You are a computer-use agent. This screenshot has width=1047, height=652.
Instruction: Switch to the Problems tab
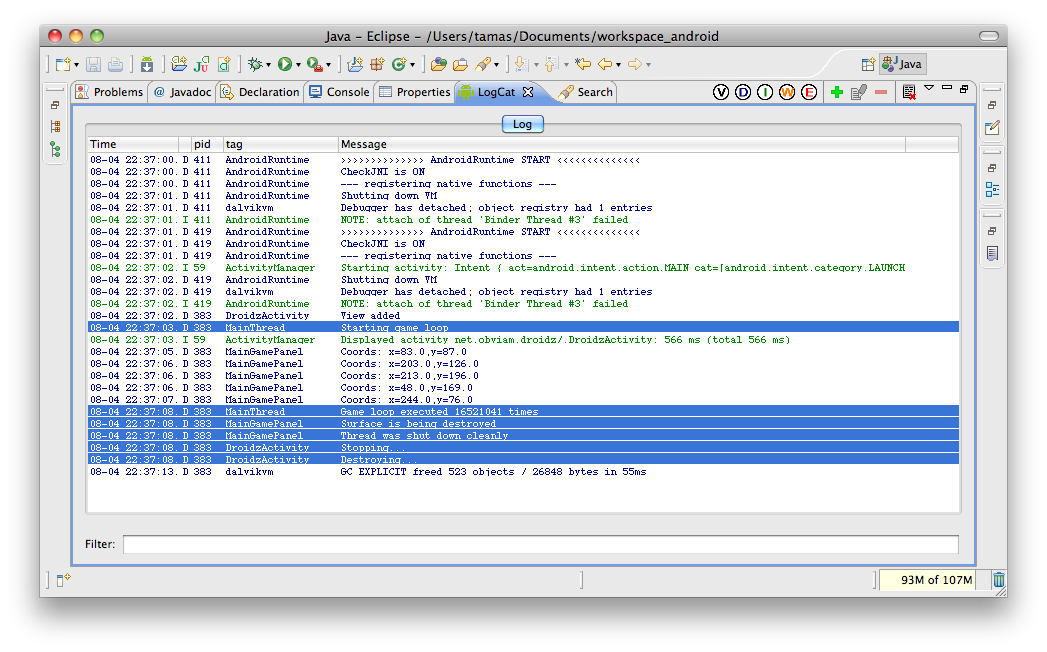click(110, 92)
